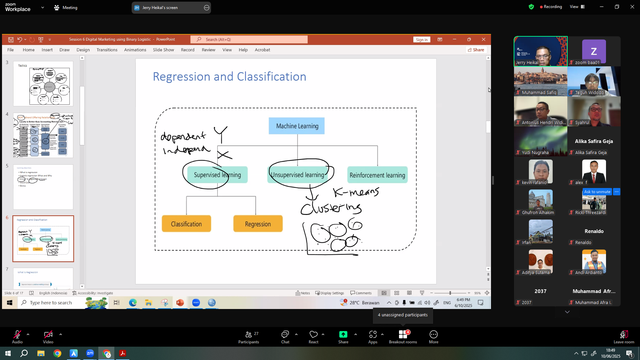Expand more participants with down chevron
The height and width of the screenshot is (360, 640).
567,312
